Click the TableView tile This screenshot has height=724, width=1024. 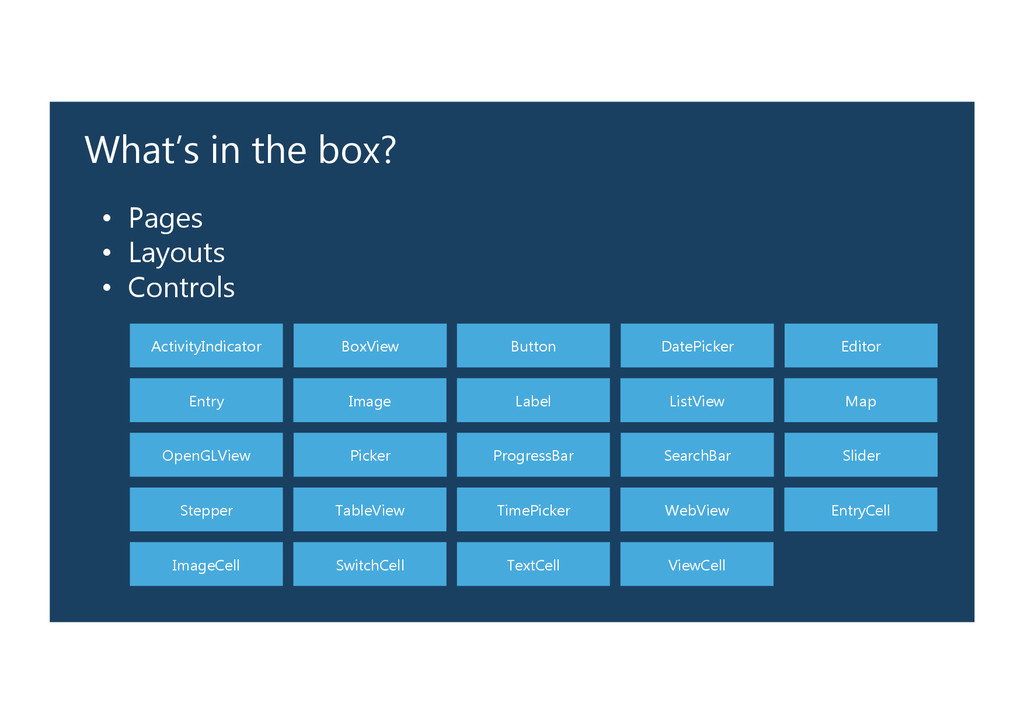point(370,509)
